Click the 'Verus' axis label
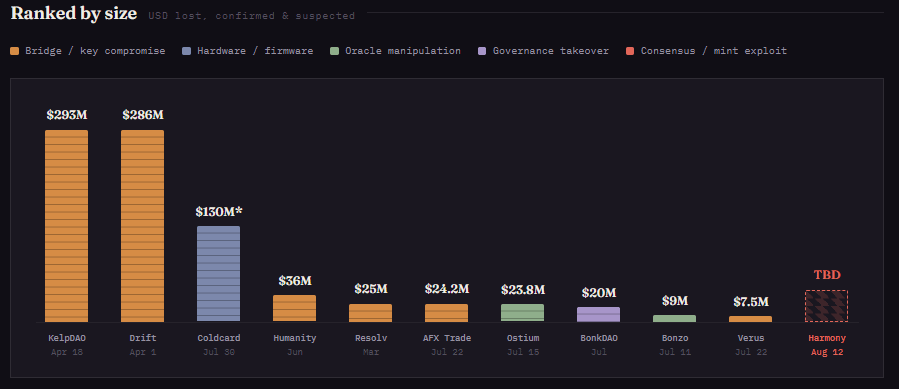899x389 pixels. tap(751, 338)
